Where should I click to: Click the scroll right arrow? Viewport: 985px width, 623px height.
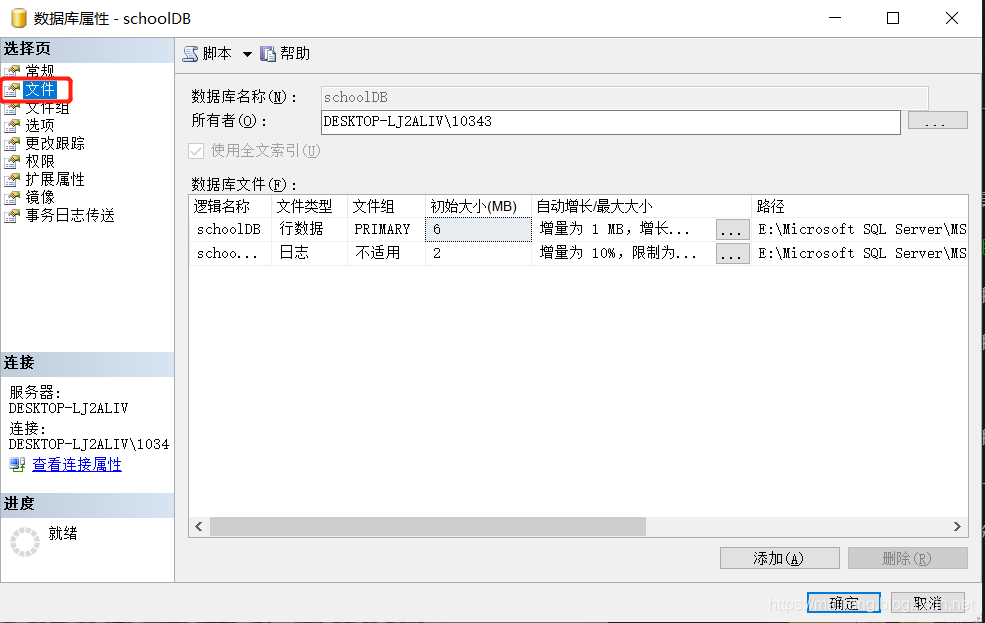[957, 526]
